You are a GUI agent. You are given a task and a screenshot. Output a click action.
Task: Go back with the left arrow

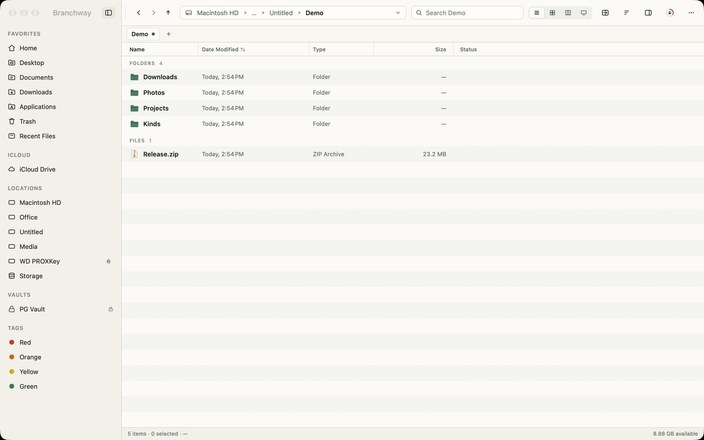[x=139, y=13]
